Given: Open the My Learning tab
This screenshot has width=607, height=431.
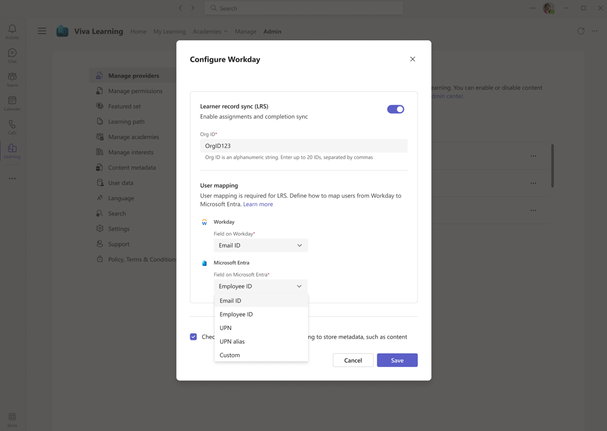Looking at the screenshot, I should [169, 31].
